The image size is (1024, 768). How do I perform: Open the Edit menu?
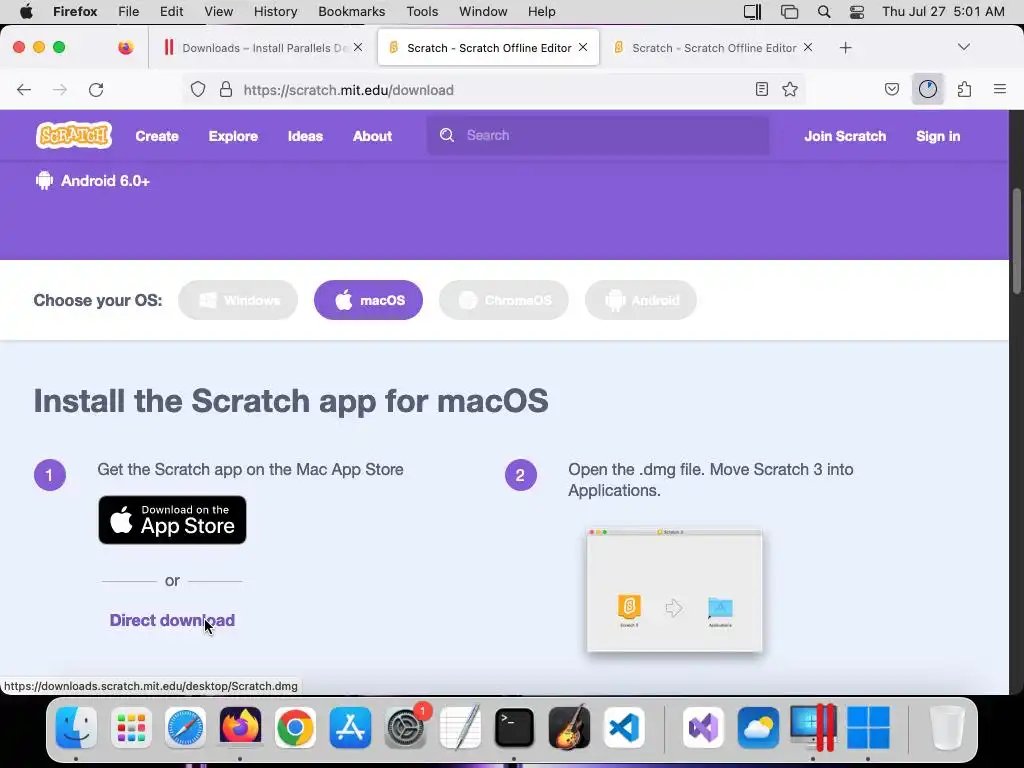click(x=172, y=12)
